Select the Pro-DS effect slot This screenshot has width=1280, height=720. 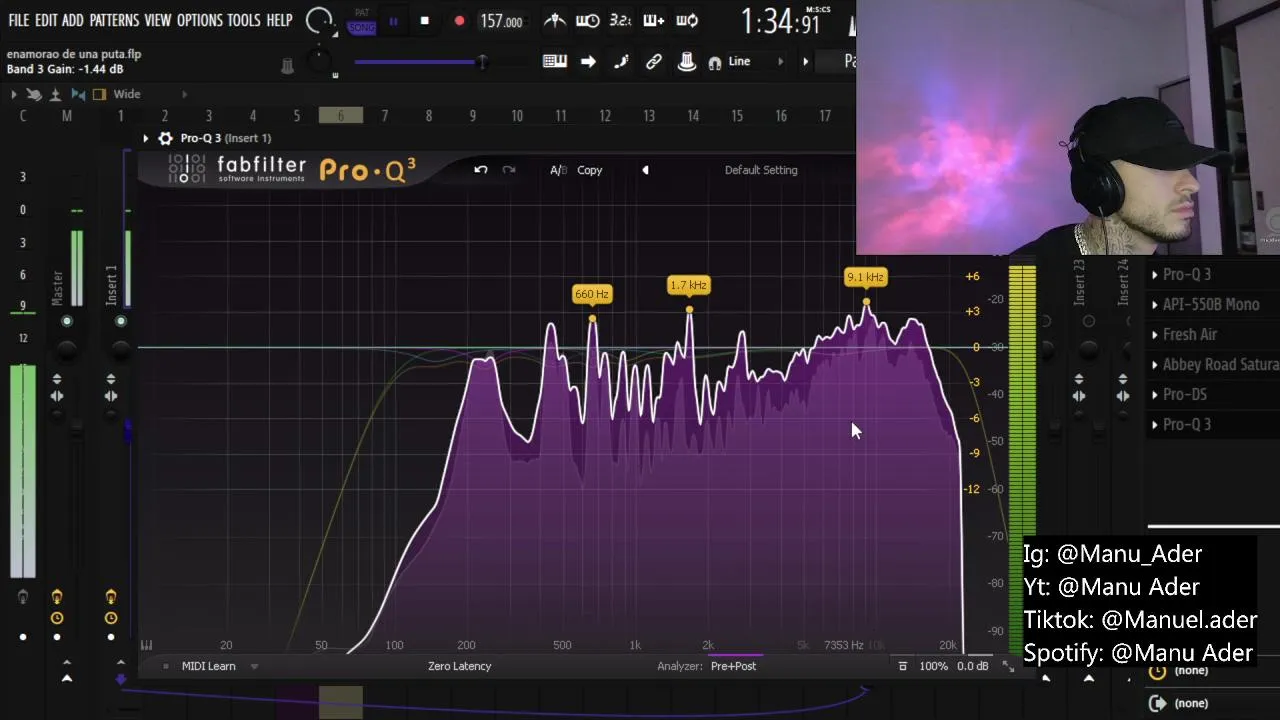(1212, 394)
